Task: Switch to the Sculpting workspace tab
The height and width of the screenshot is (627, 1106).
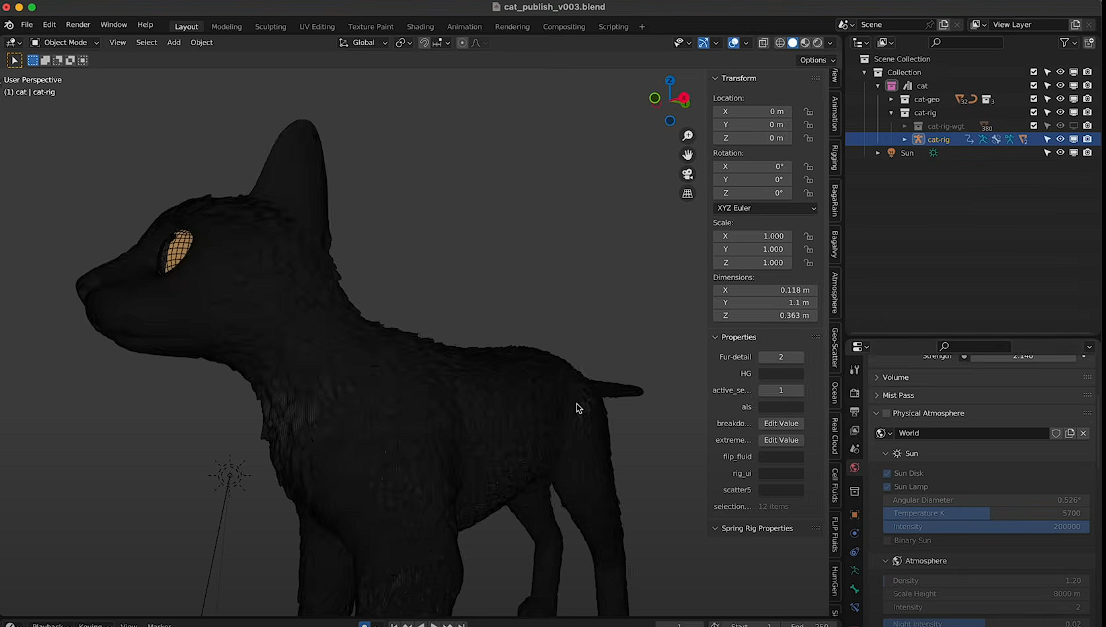Action: 270,27
